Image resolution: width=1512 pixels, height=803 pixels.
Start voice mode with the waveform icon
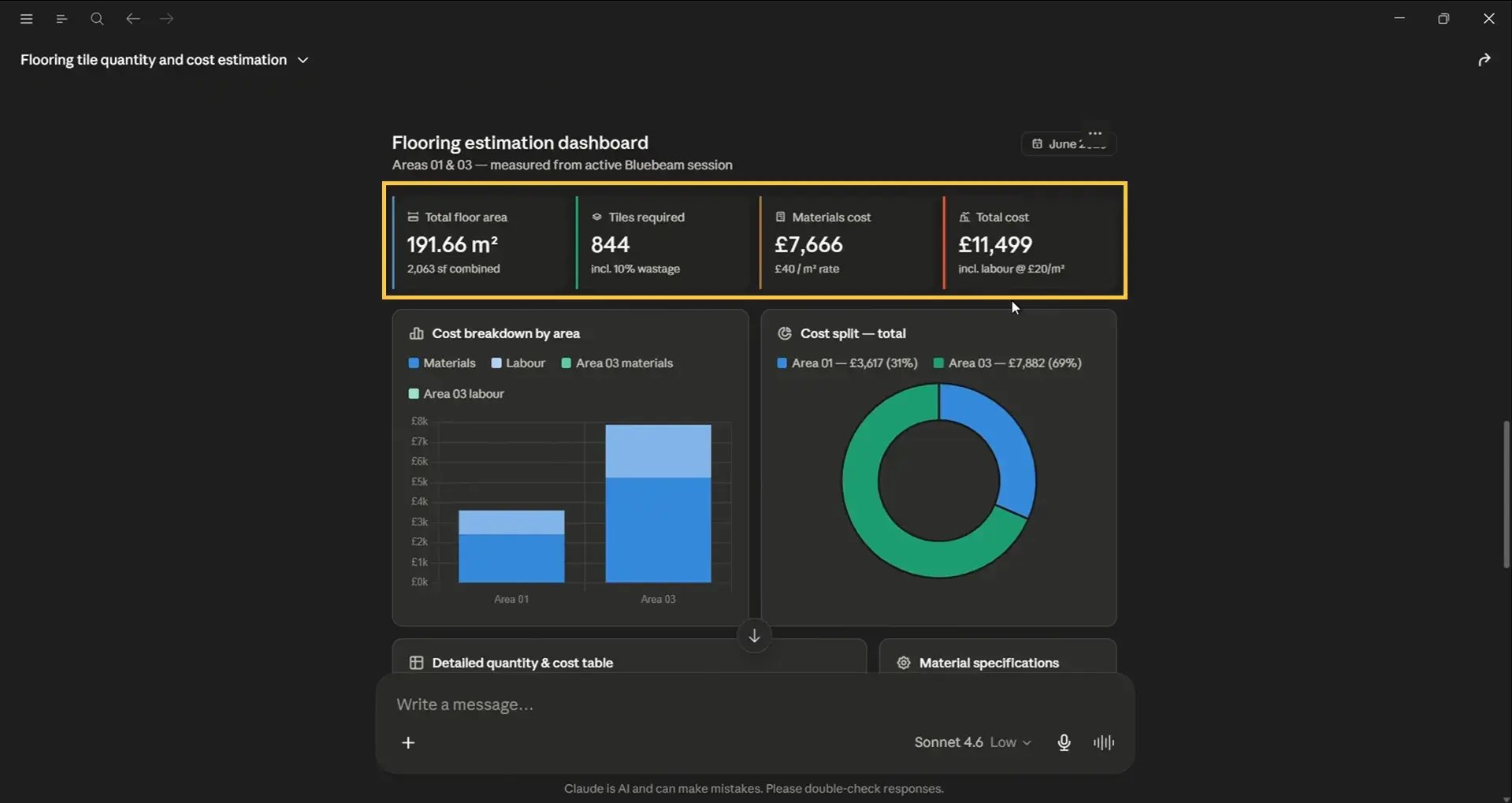click(x=1104, y=742)
